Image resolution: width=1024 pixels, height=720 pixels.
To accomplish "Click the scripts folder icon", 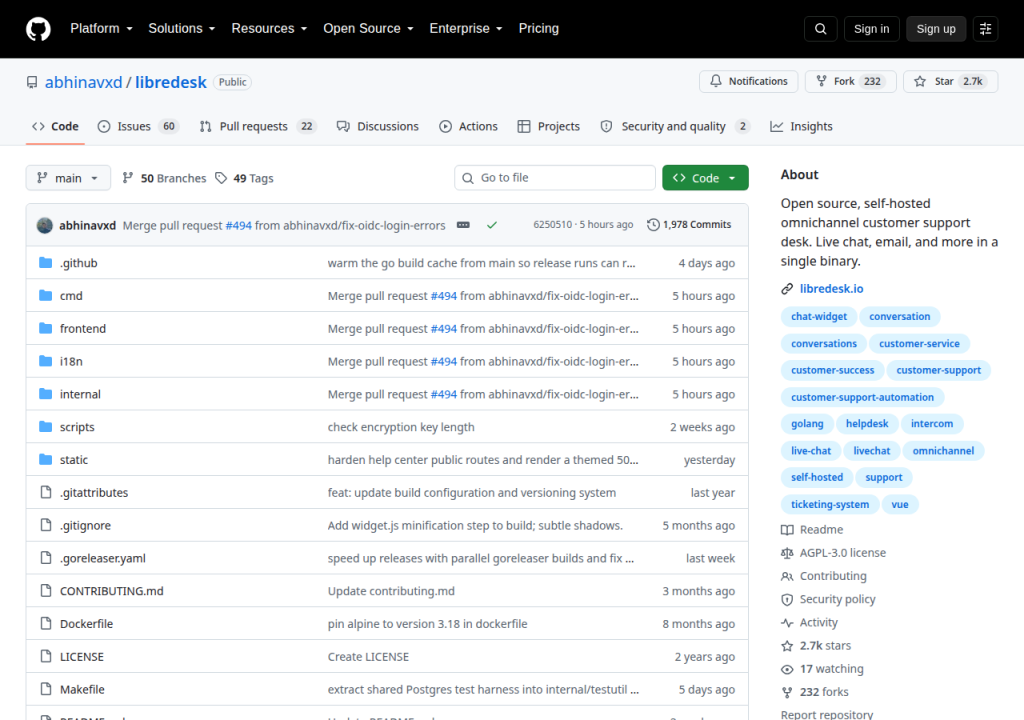I will coord(46,427).
